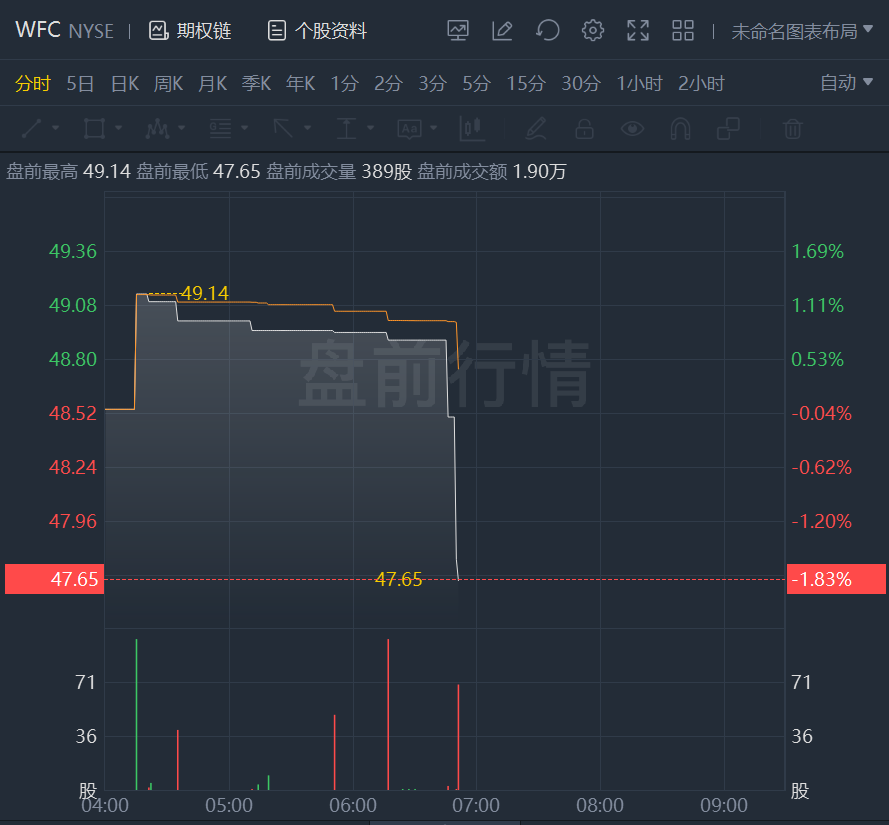The width and height of the screenshot is (889, 825).
Task: Open 个股资料 stock profile
Action: pos(317,31)
